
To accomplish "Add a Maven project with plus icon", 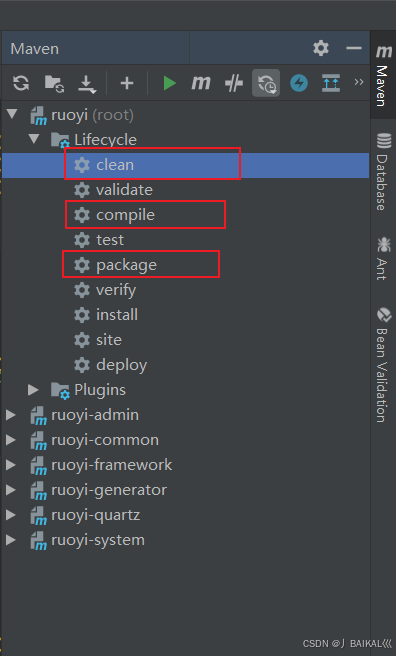I will click(x=127, y=83).
